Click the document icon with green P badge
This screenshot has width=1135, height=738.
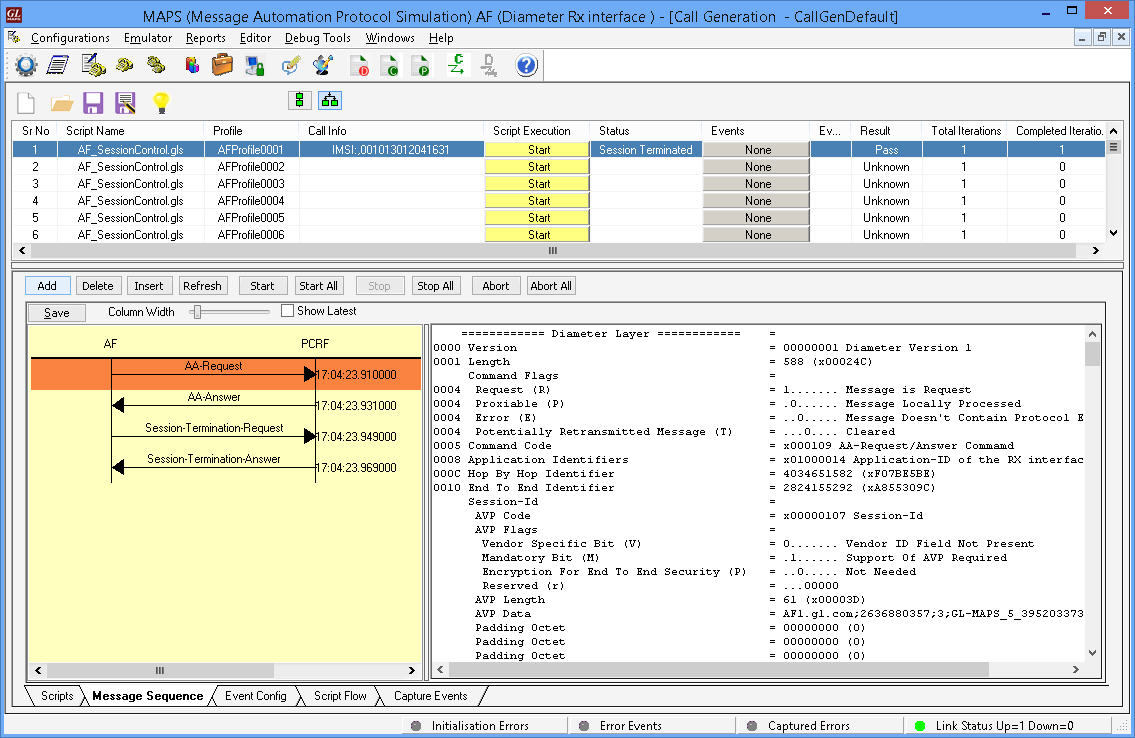(x=421, y=66)
